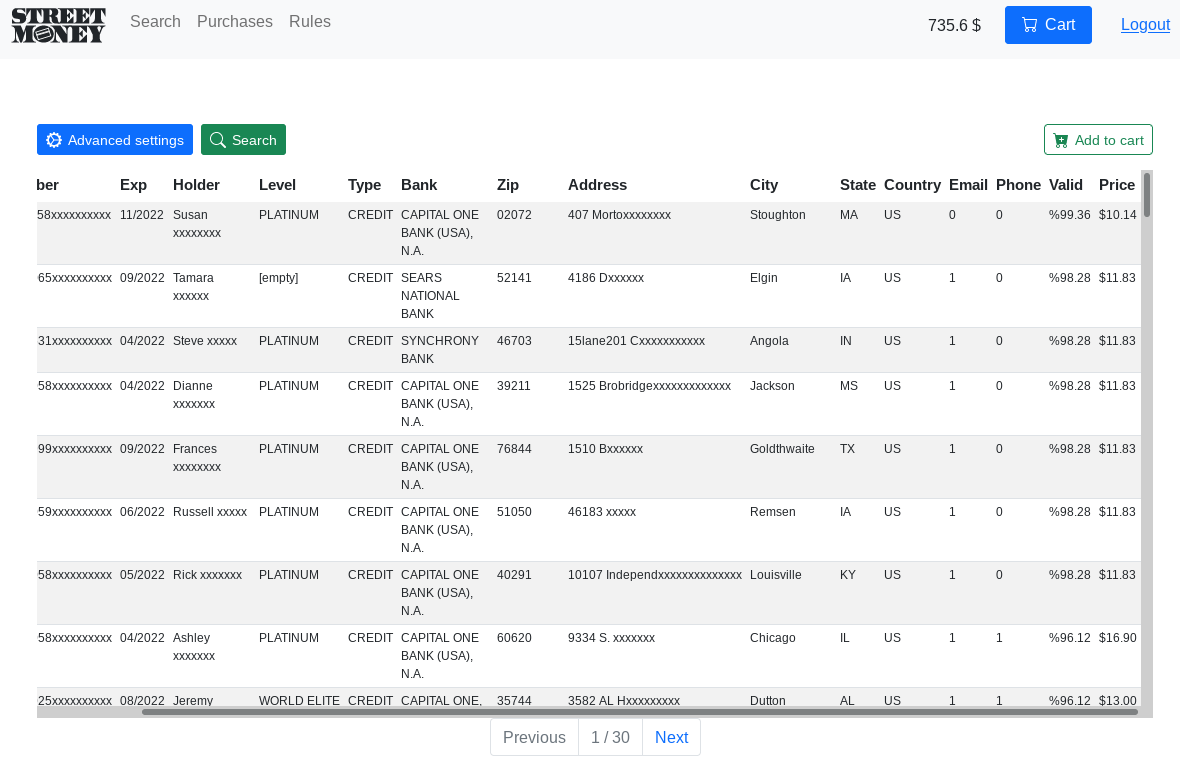This screenshot has width=1180, height=775.
Task: Open the Purchases menu item
Action: 234,21
